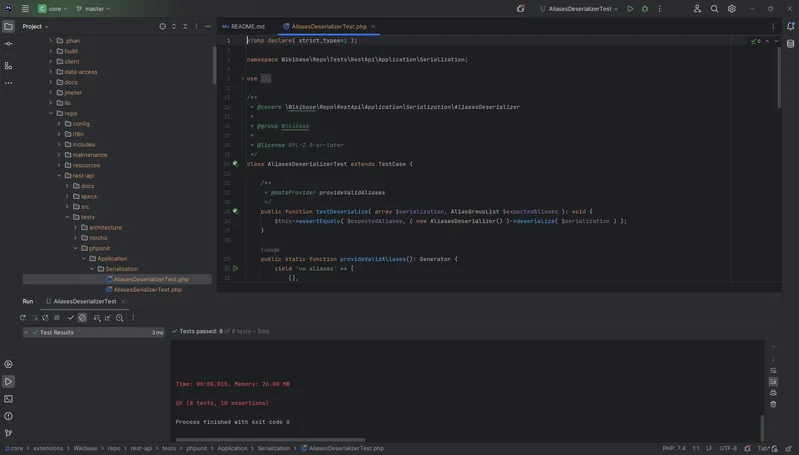Go to next highlighted problem arrow
Screen dimensions: 799x455
tap(776, 41)
